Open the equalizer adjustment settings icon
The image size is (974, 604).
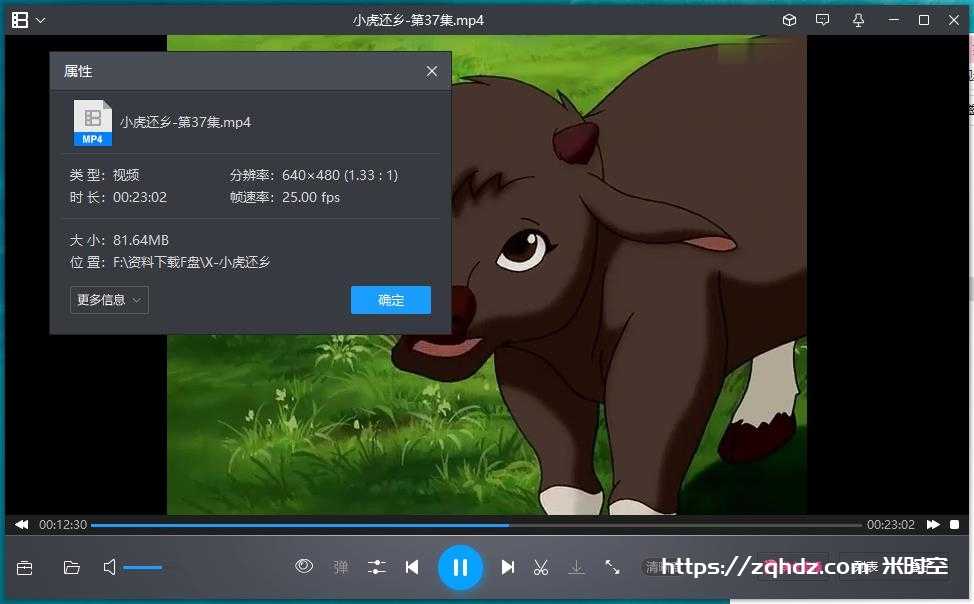tap(376, 567)
